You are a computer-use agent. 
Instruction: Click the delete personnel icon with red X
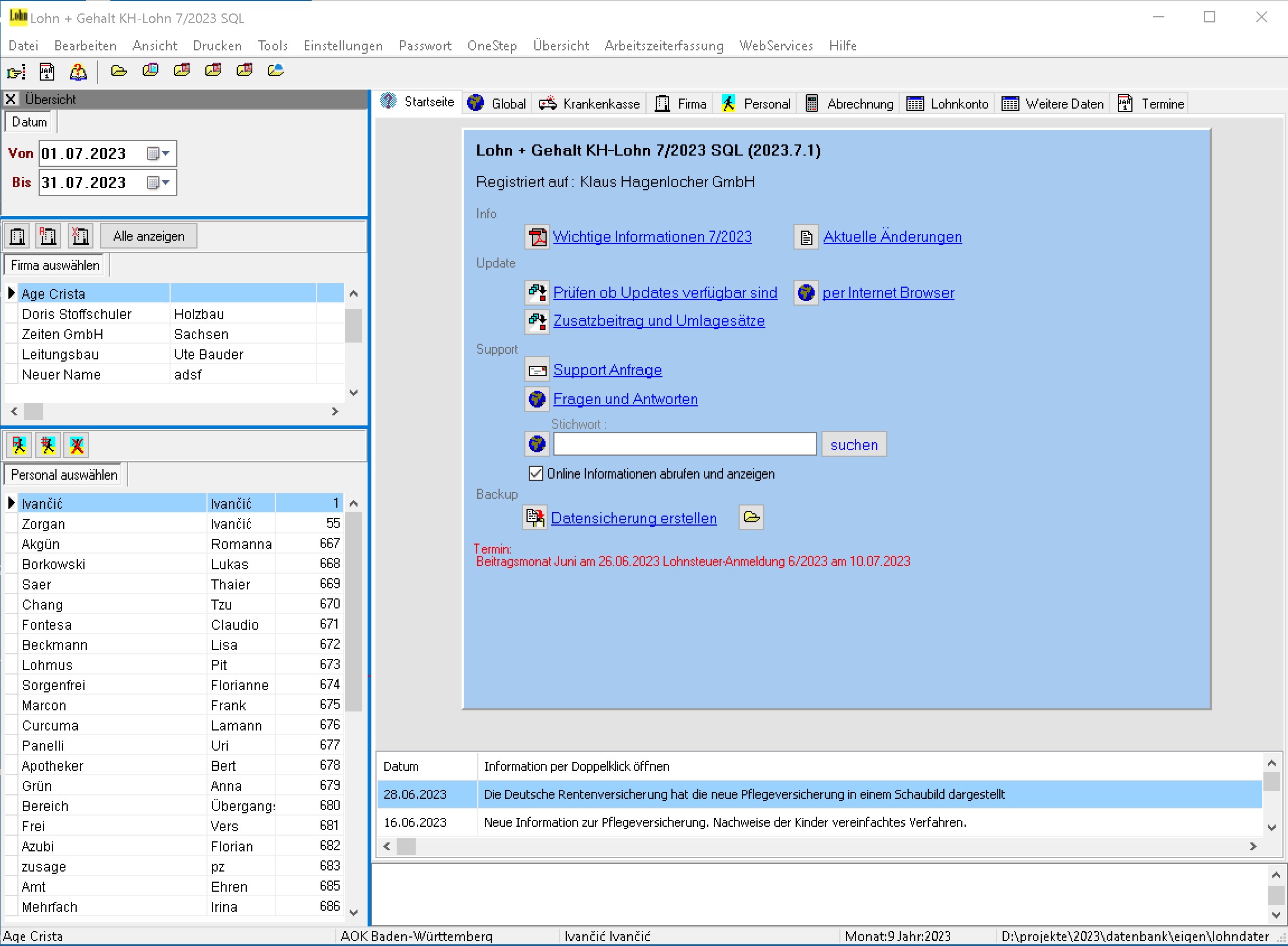tap(77, 445)
